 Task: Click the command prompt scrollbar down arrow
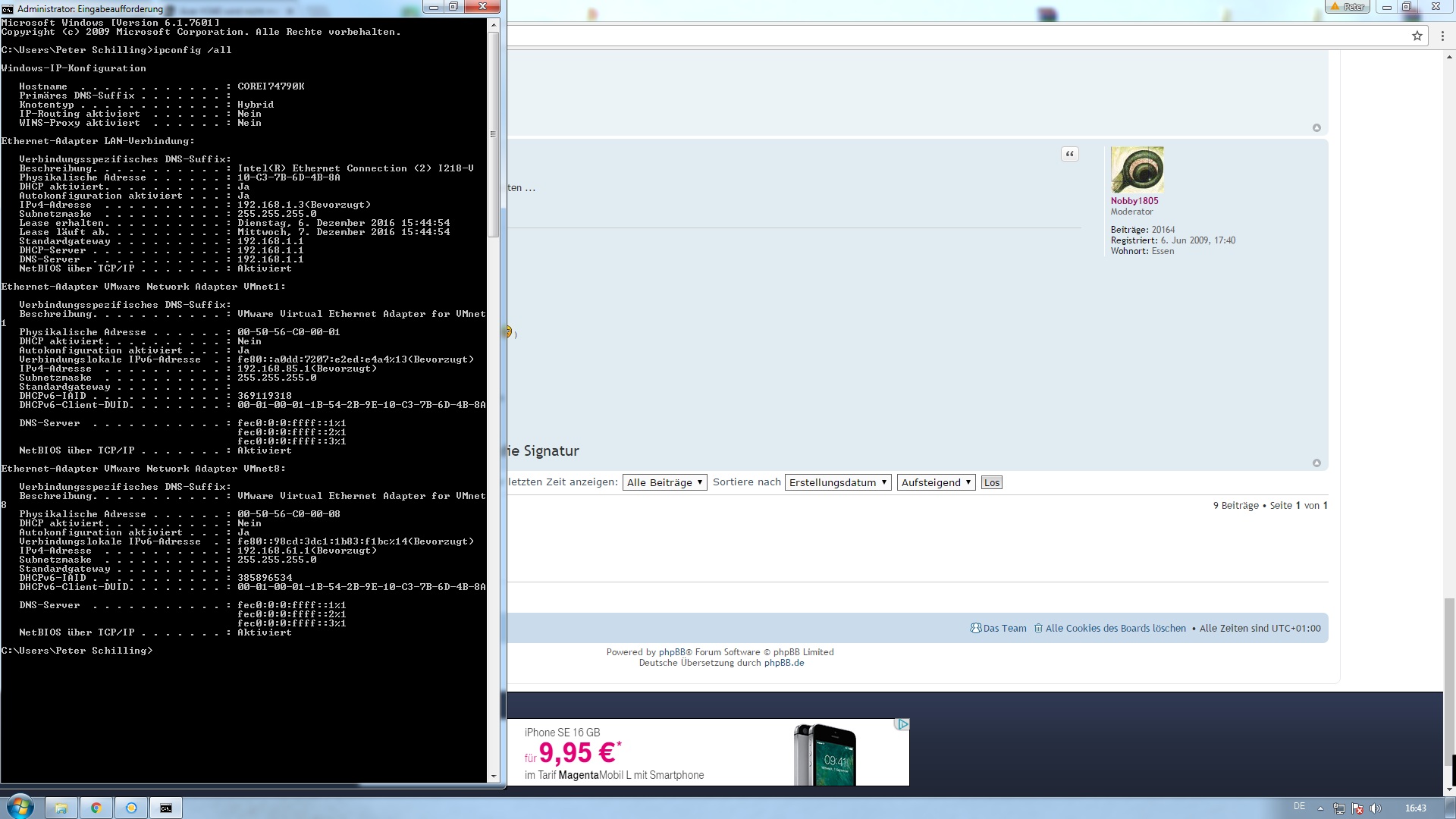click(494, 776)
